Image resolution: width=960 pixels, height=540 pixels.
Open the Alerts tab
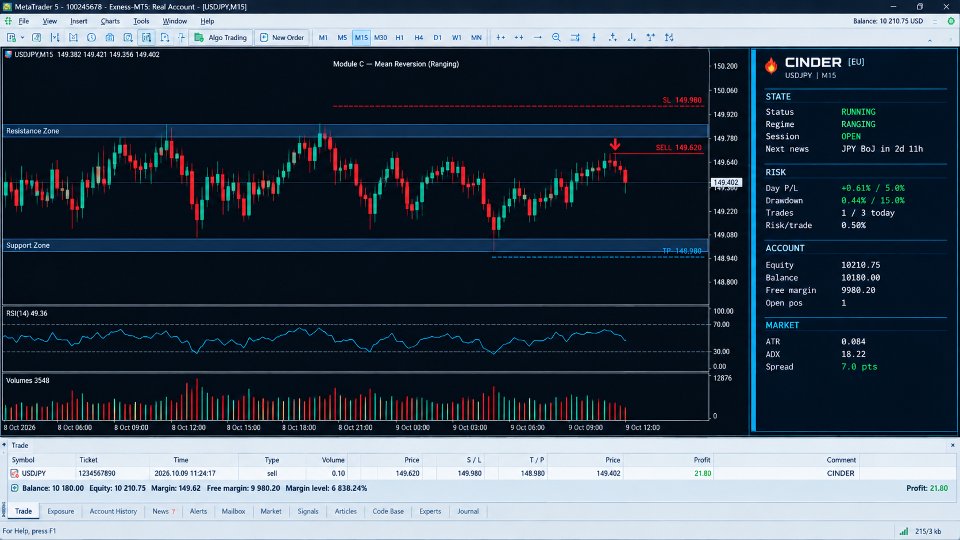click(198, 511)
